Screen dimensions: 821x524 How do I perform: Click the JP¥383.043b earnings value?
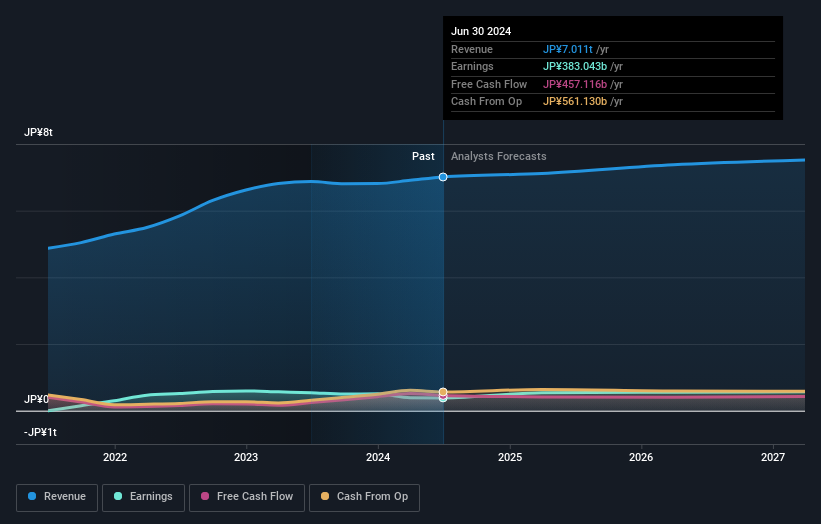[575, 66]
